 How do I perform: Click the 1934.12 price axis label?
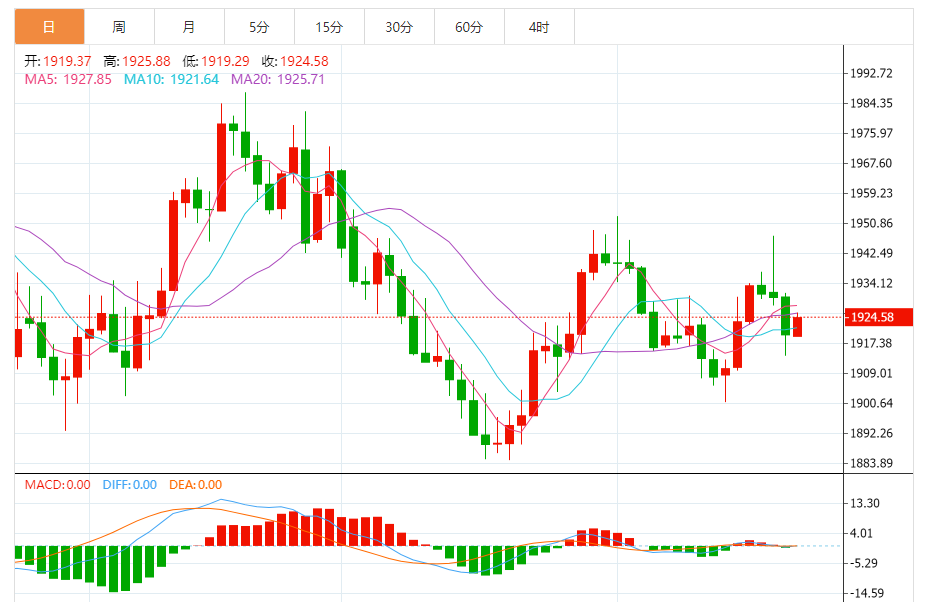point(871,284)
